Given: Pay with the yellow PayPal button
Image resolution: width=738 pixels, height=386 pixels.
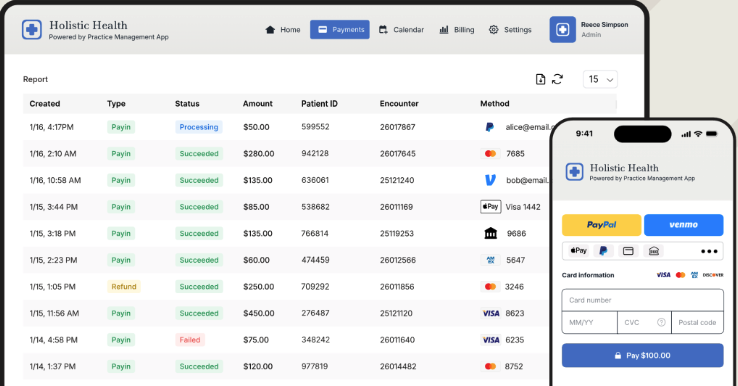Looking at the screenshot, I should click(x=602, y=225).
